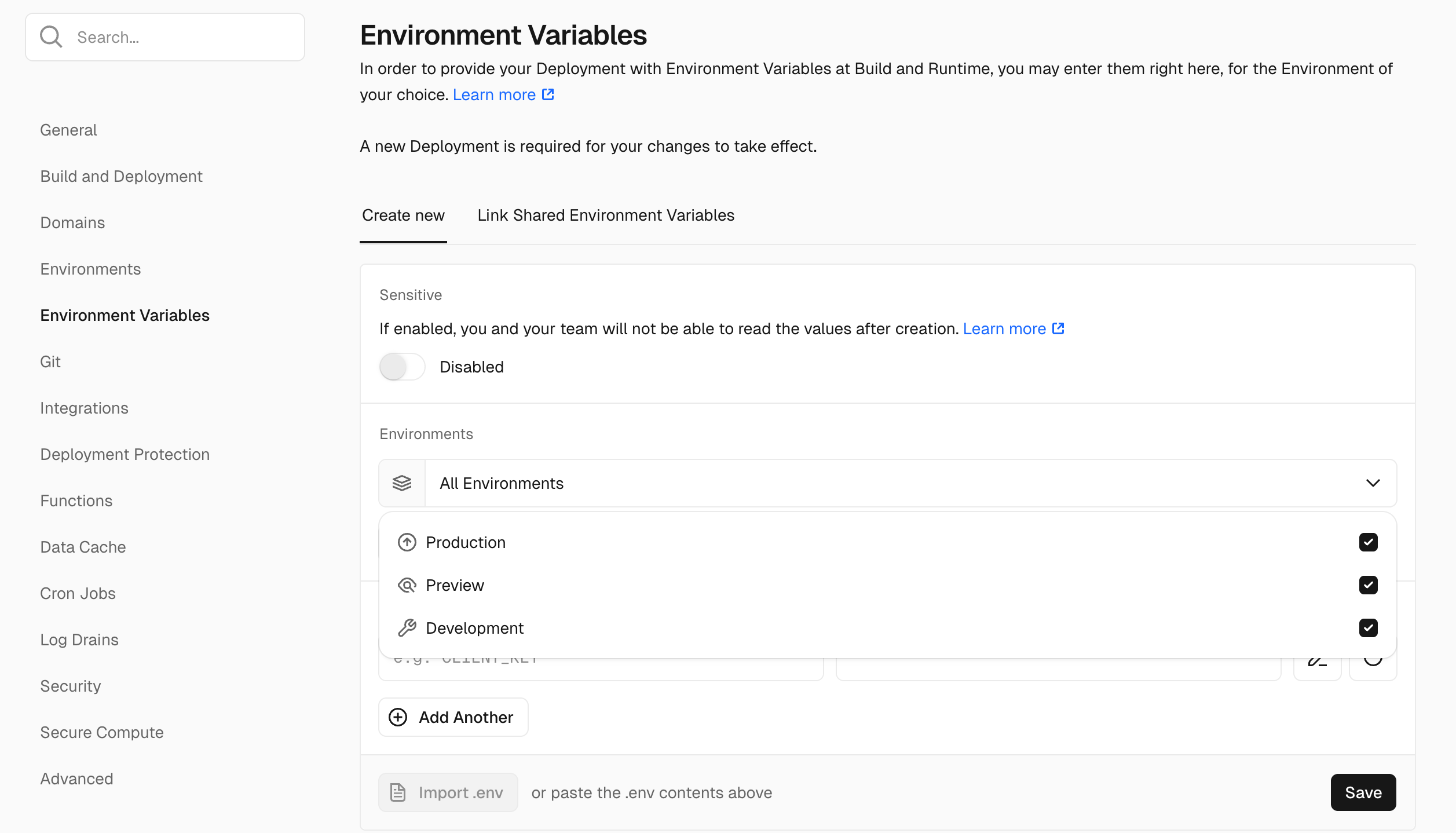Click the Development wrench icon

click(407, 628)
